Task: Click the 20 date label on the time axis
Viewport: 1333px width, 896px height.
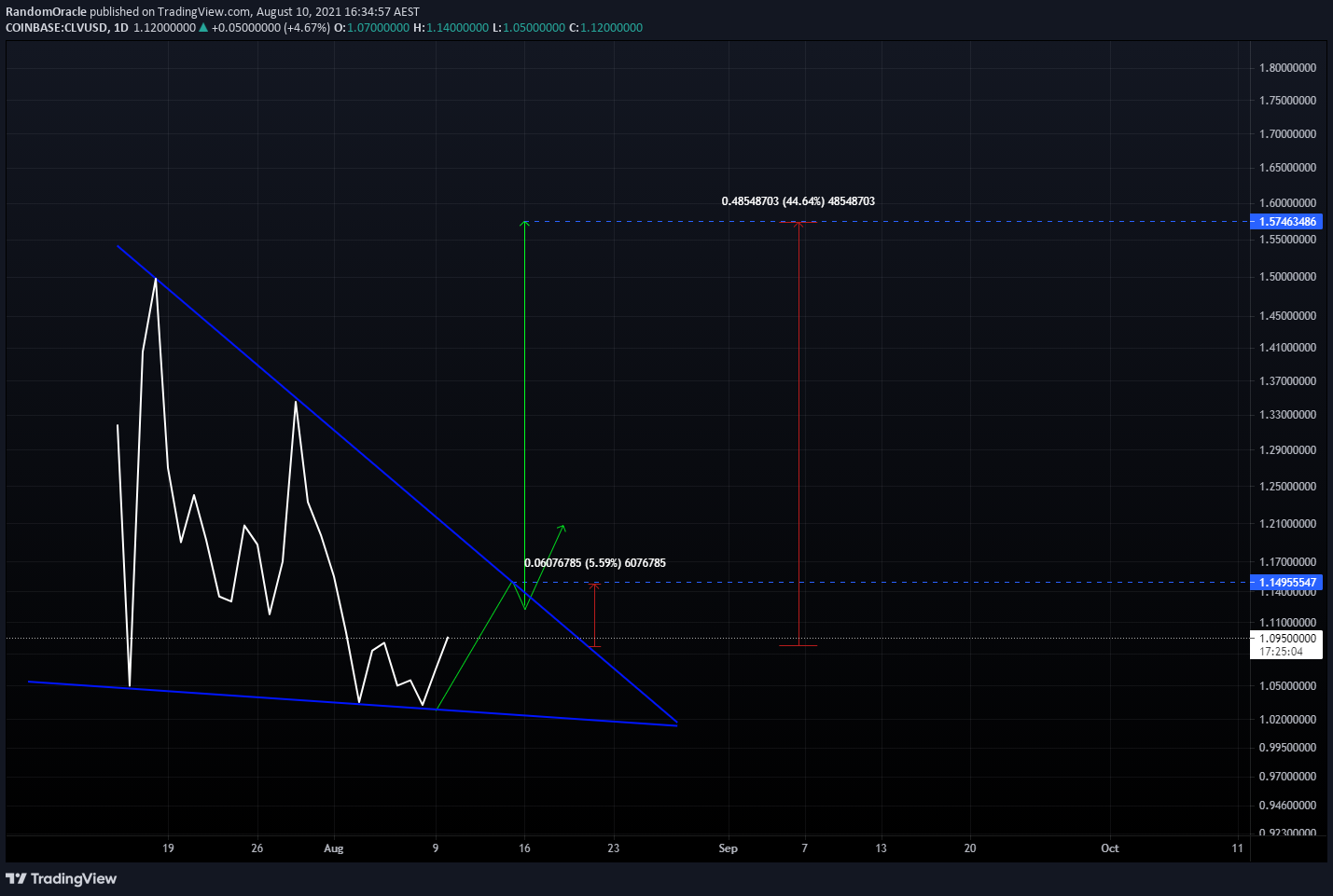Action: (970, 848)
